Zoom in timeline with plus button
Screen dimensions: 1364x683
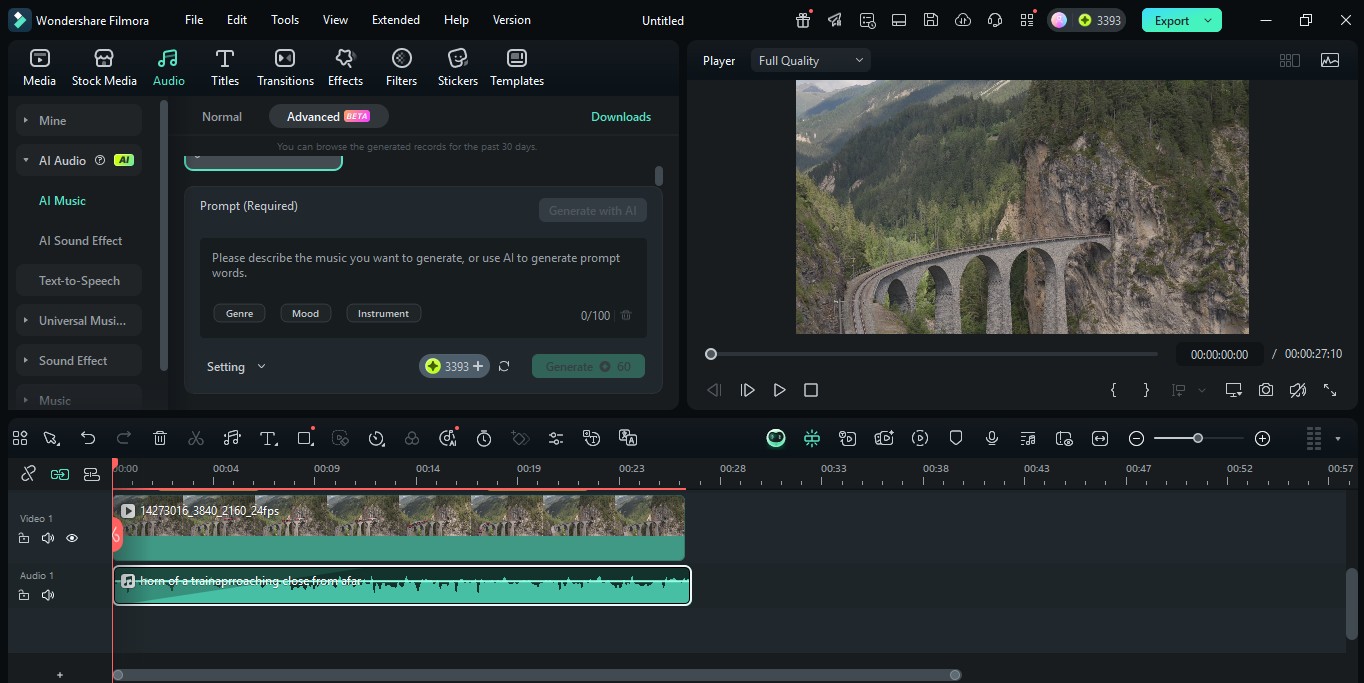[x=1262, y=438]
